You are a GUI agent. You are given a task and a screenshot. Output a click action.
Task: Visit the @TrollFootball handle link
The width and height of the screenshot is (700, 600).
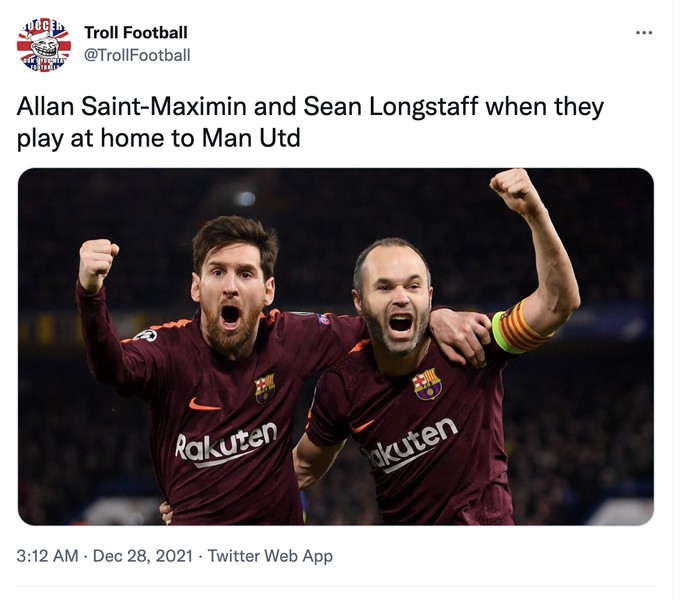(137, 55)
